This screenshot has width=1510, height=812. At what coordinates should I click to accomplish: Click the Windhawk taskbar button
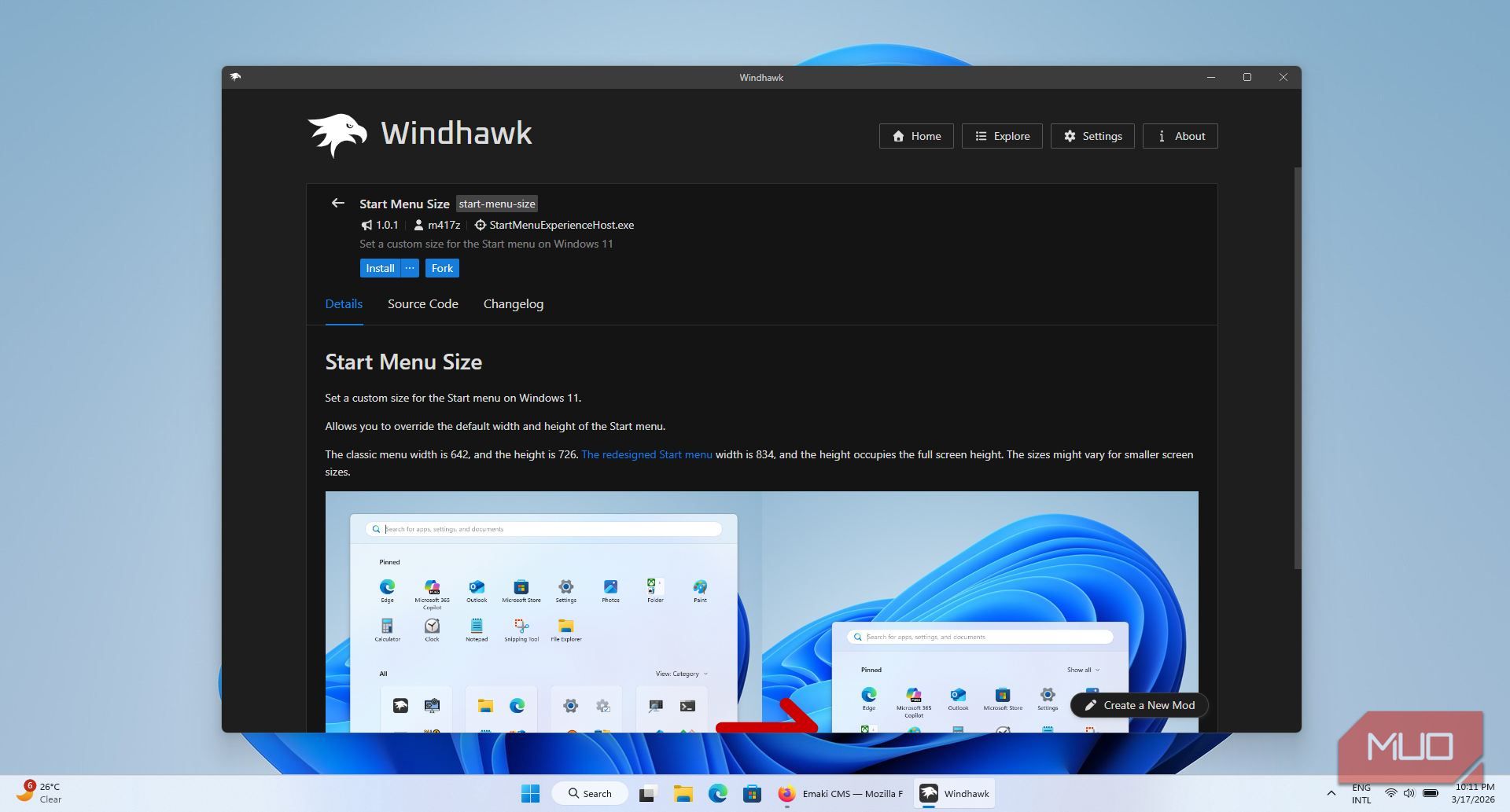(954, 793)
